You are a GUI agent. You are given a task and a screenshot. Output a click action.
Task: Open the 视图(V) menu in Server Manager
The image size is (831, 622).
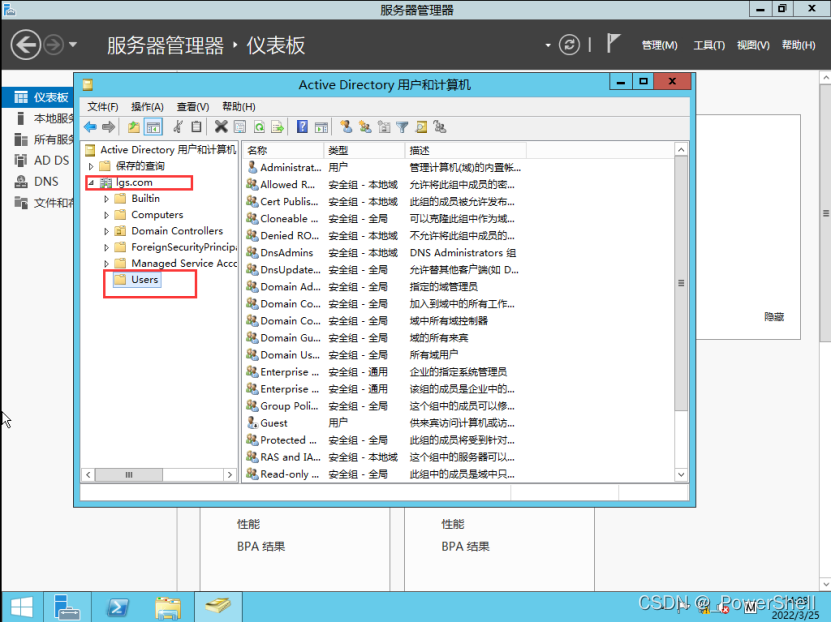coord(753,45)
